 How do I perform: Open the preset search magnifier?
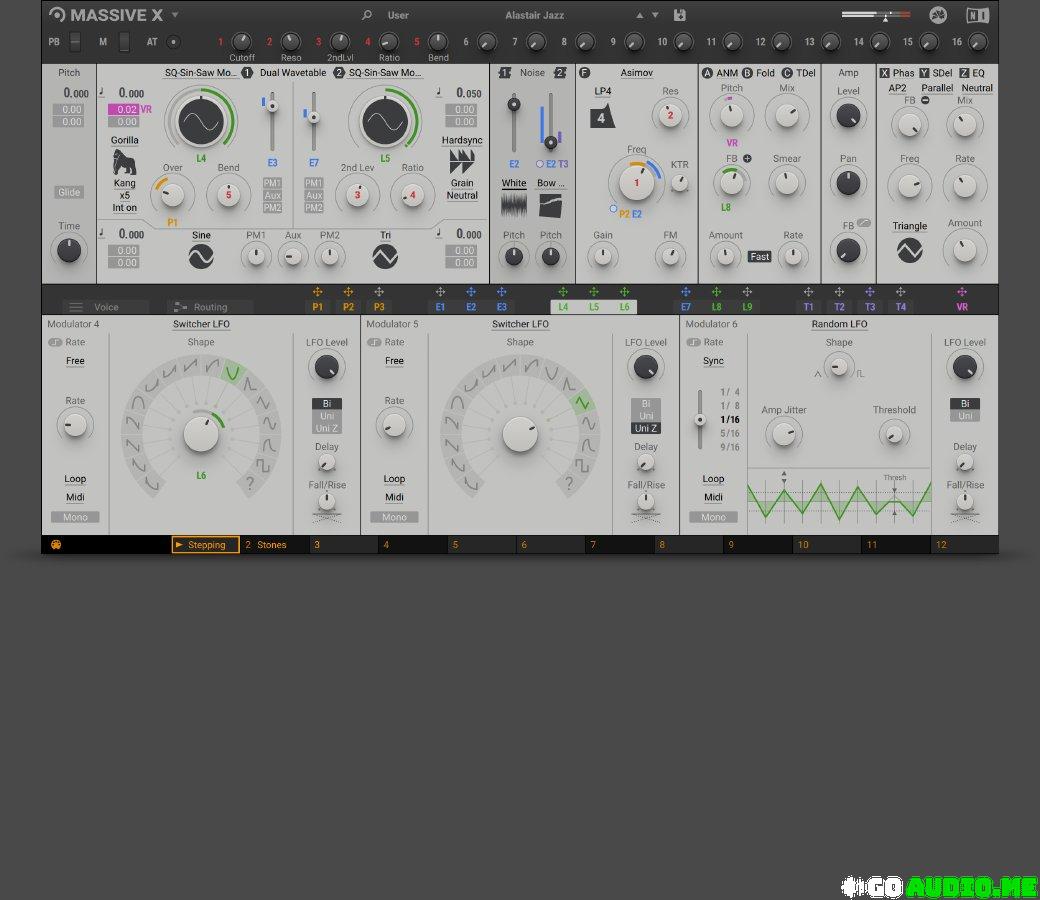(x=367, y=15)
